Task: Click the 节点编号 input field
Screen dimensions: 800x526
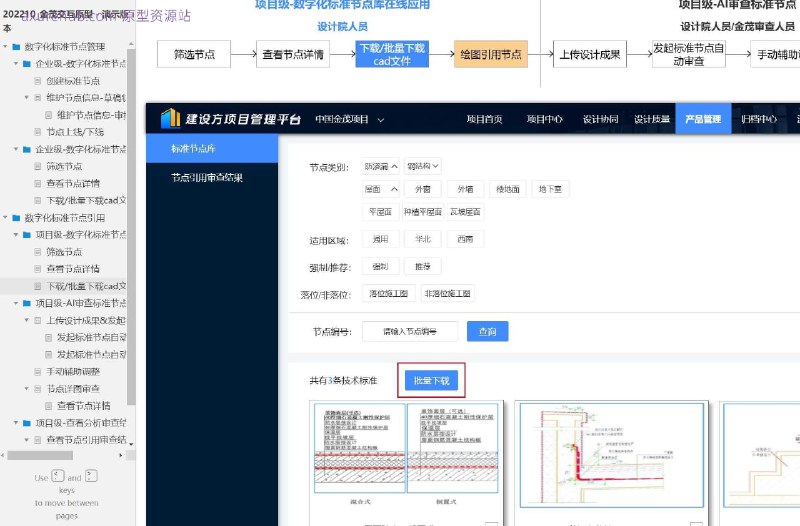Action: [x=410, y=332]
